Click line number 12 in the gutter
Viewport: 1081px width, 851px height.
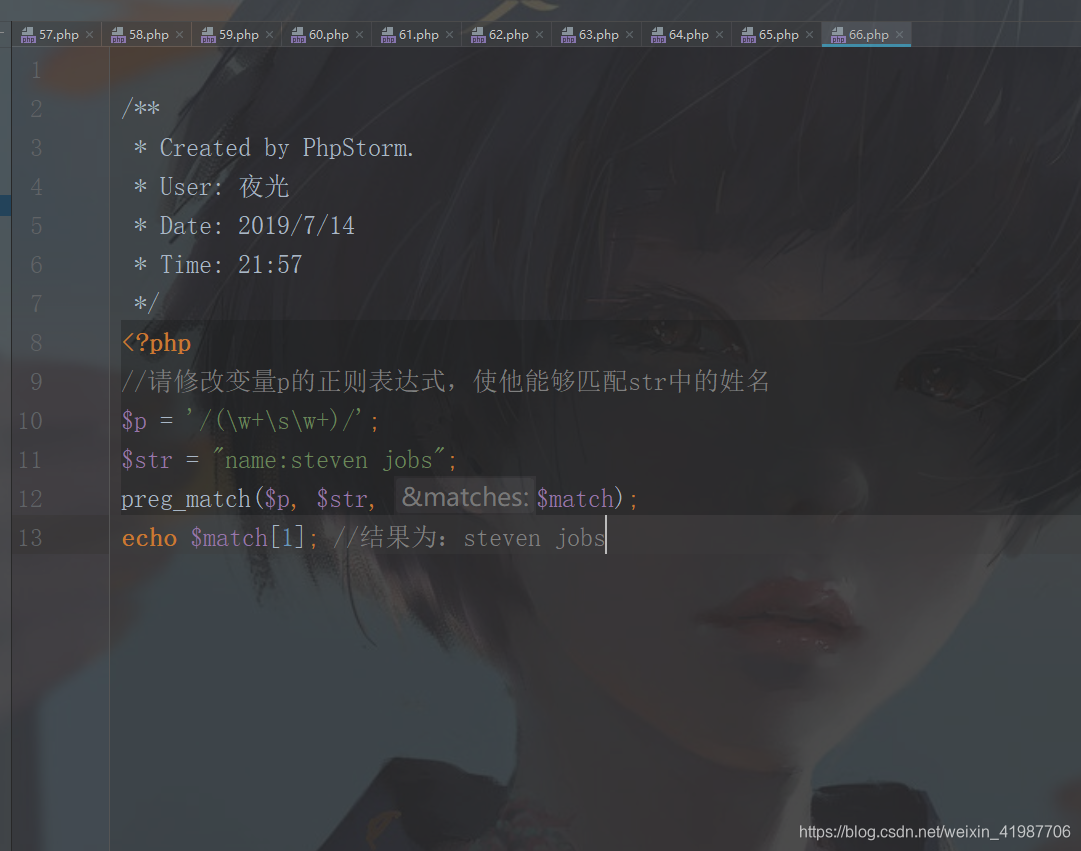click(x=30, y=499)
